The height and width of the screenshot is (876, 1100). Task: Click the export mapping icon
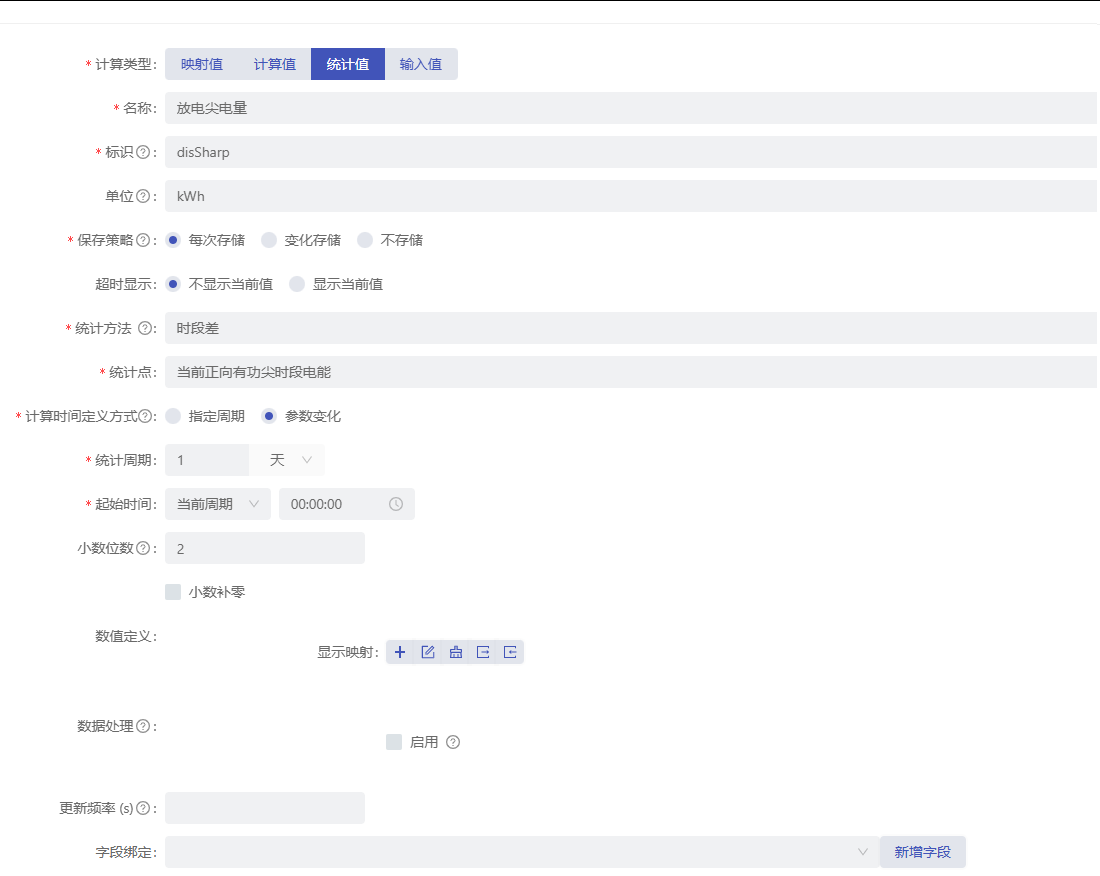(482, 652)
